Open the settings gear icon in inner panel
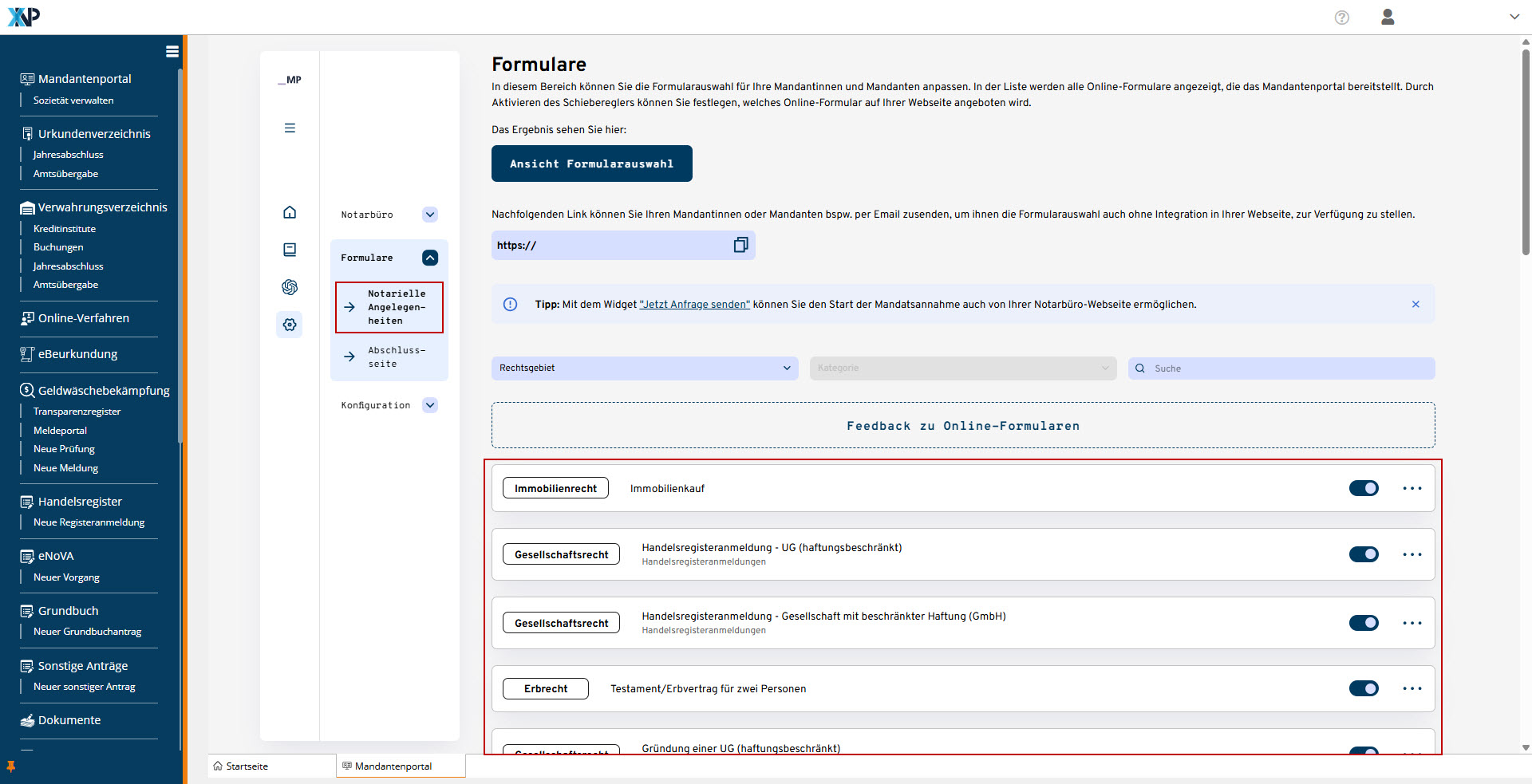This screenshot has width=1532, height=784. click(x=290, y=325)
